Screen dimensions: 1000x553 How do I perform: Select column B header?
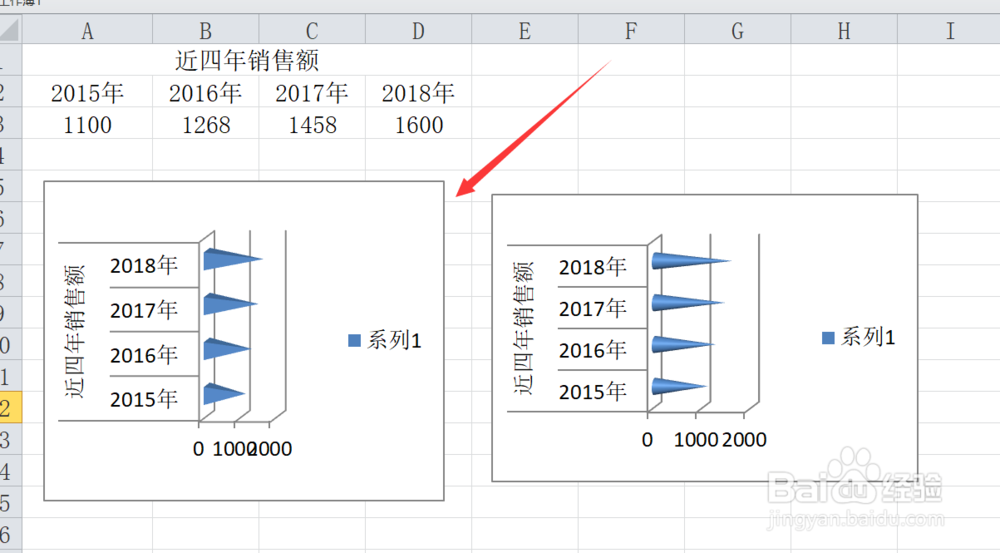[205, 30]
